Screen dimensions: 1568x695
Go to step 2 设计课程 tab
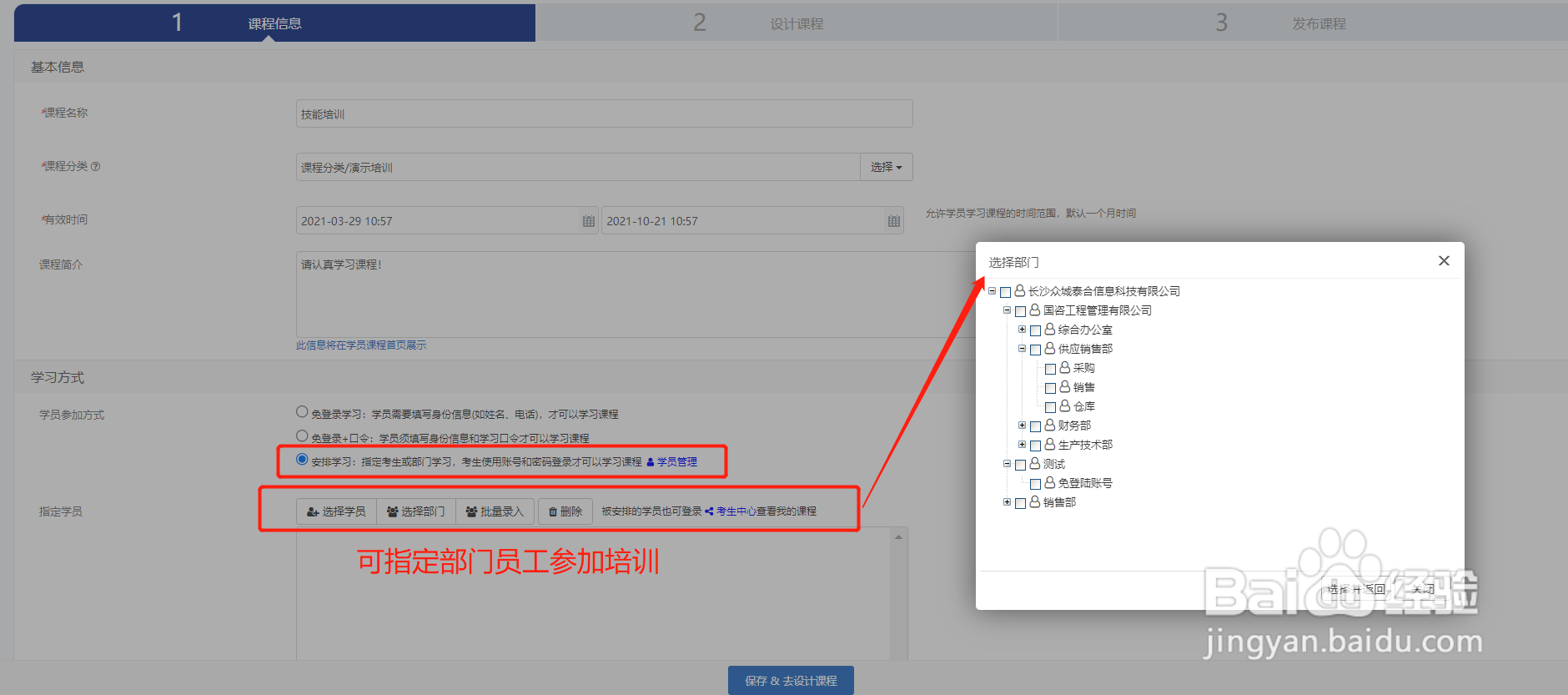[797, 23]
